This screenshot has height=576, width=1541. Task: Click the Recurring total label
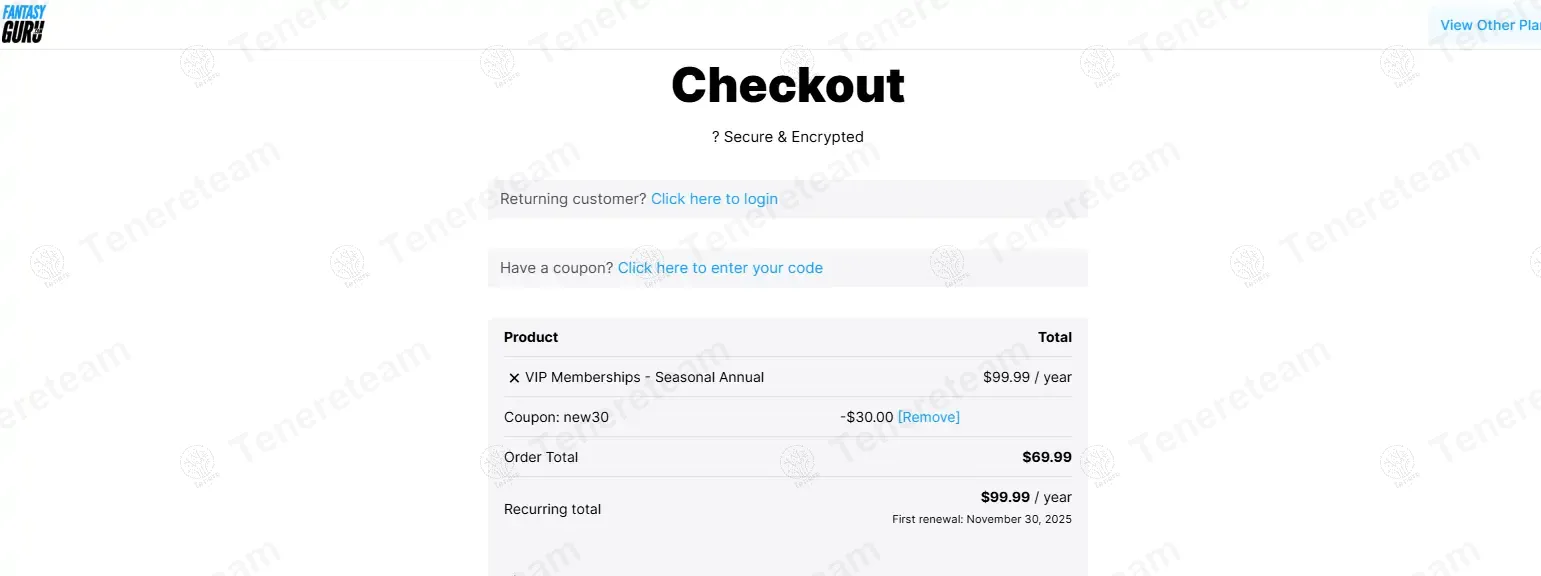point(552,509)
